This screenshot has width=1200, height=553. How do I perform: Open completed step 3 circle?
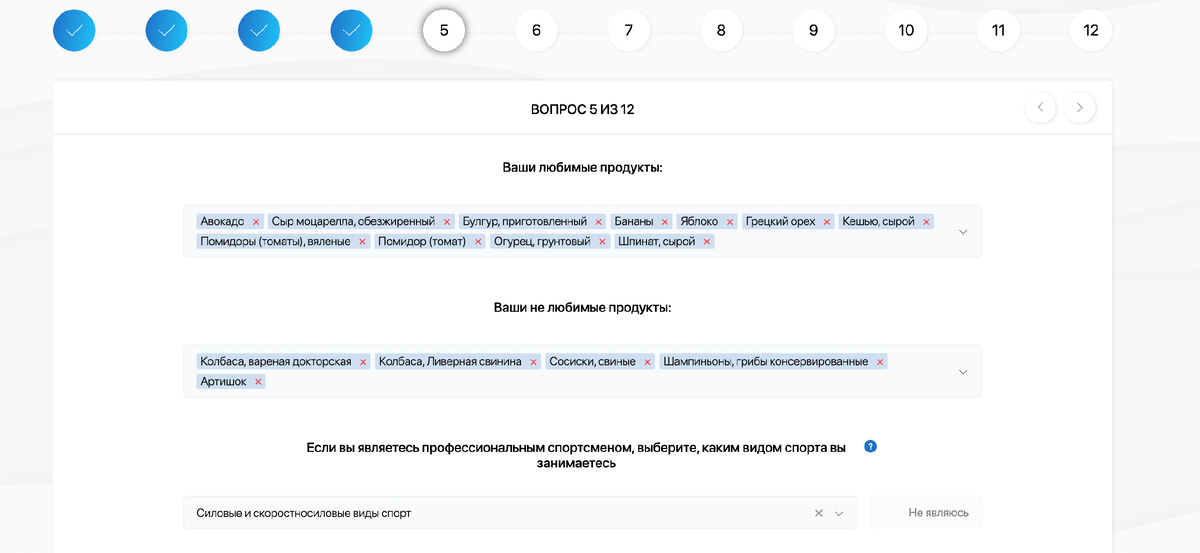(259, 30)
